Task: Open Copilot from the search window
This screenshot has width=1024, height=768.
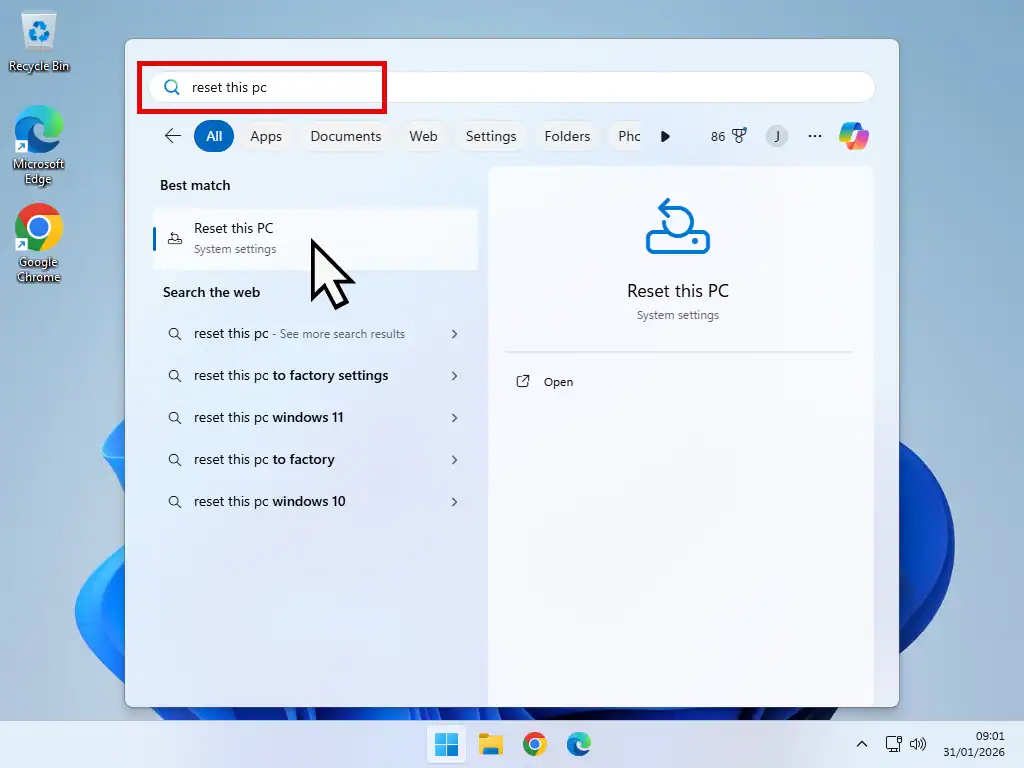Action: pyautogui.click(x=853, y=135)
